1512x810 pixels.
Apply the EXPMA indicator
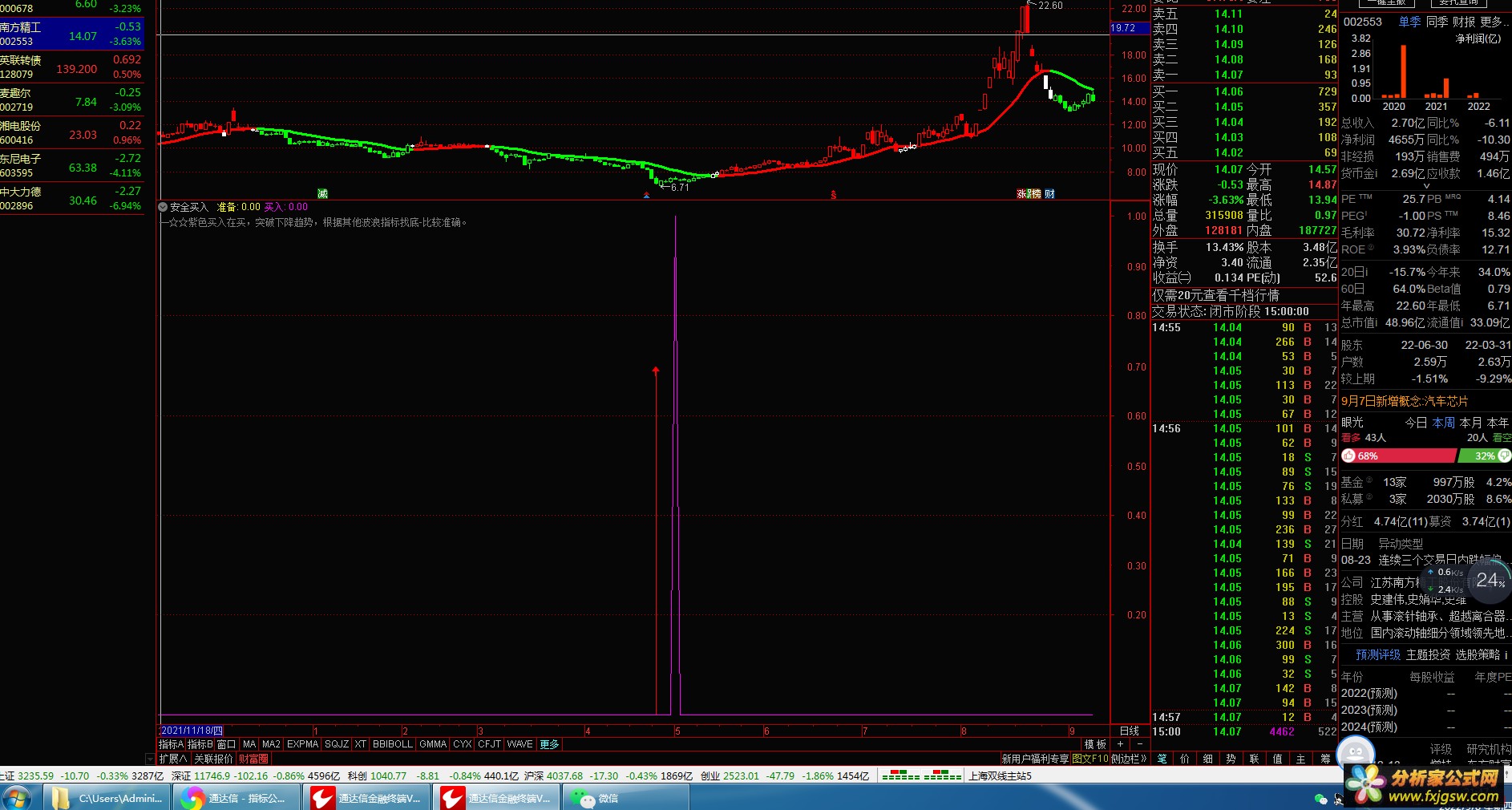[x=303, y=744]
